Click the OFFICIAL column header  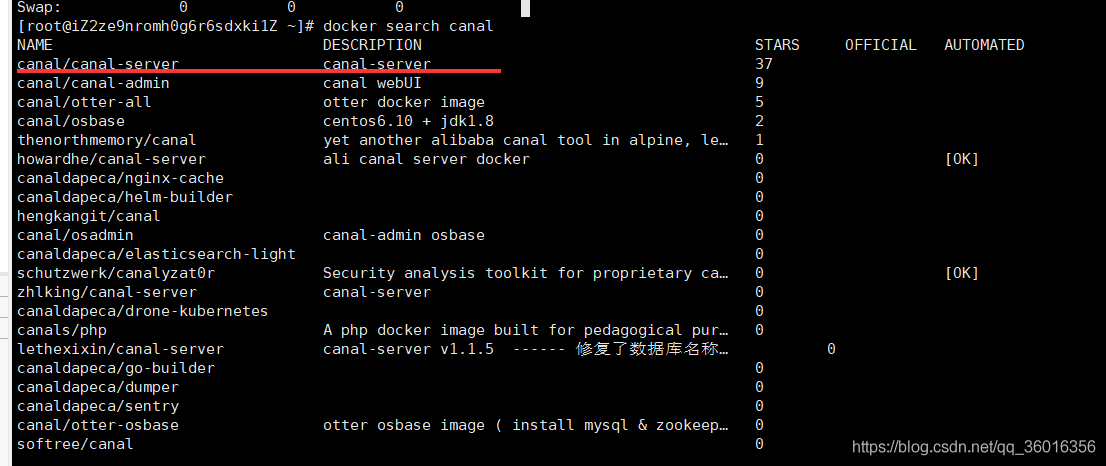[x=881, y=45]
